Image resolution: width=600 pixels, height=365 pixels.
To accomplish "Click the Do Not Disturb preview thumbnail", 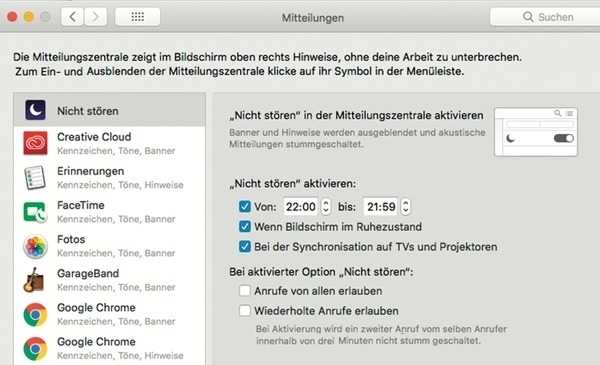I will [536, 132].
